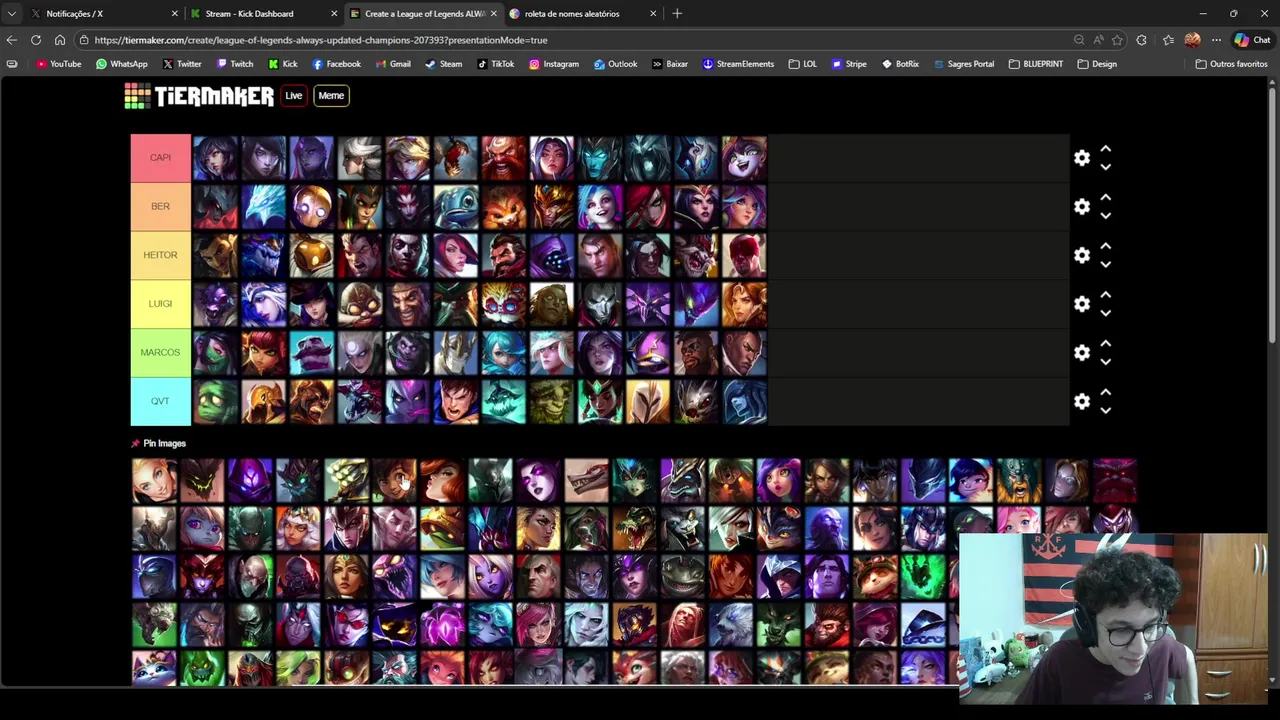Expand the LOL bookmarks folder
This screenshot has width=1280, height=720.
tap(803, 64)
